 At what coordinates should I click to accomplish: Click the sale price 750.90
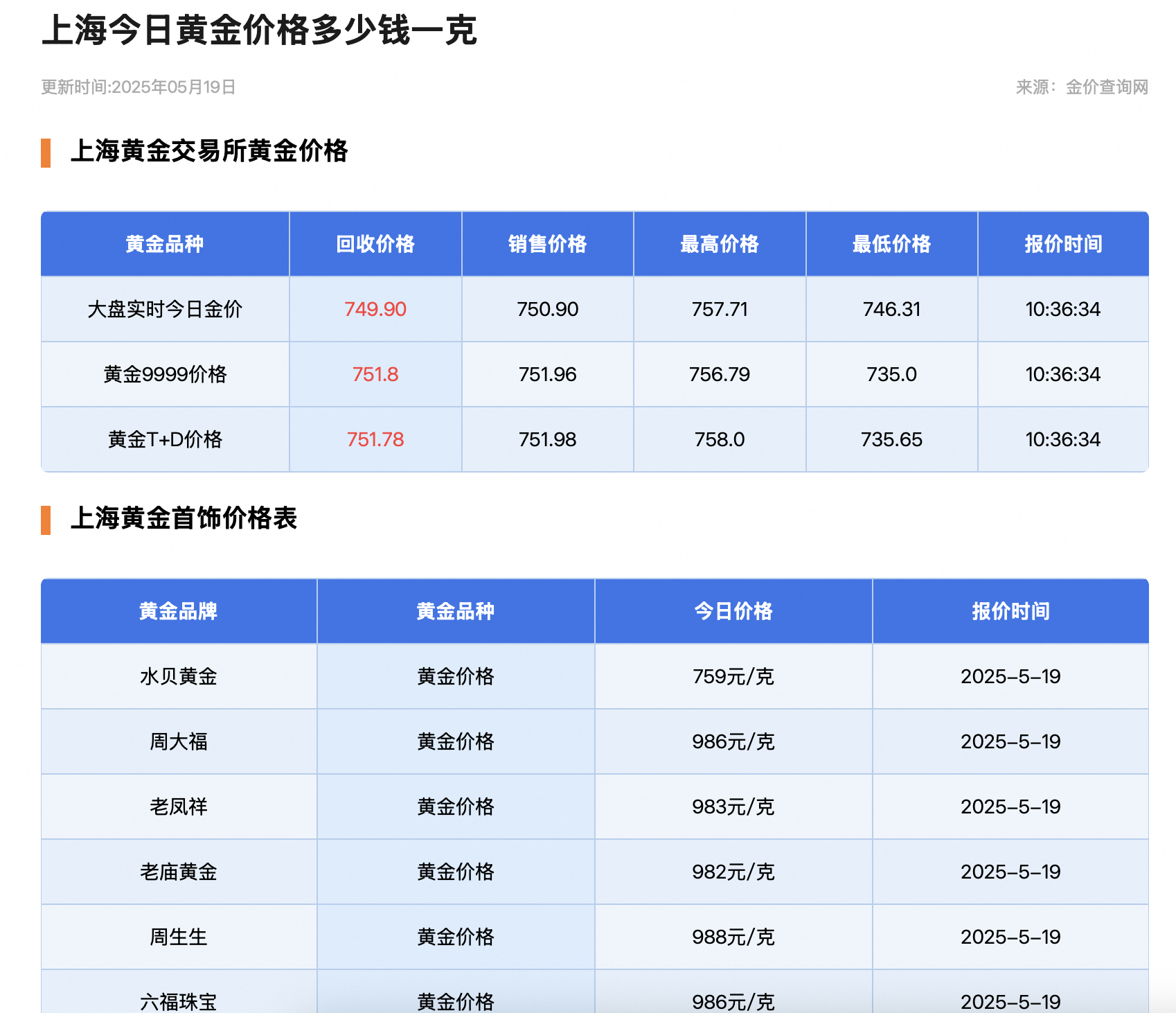pos(547,309)
